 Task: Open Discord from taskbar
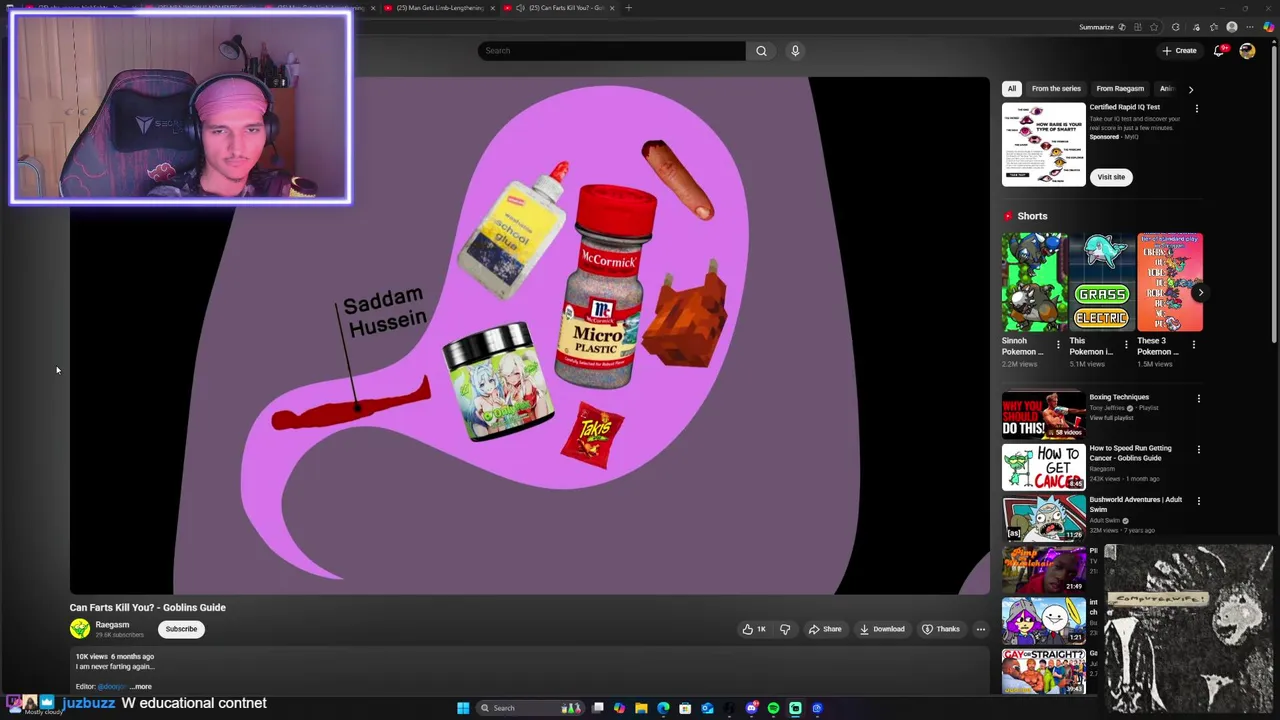point(751,708)
